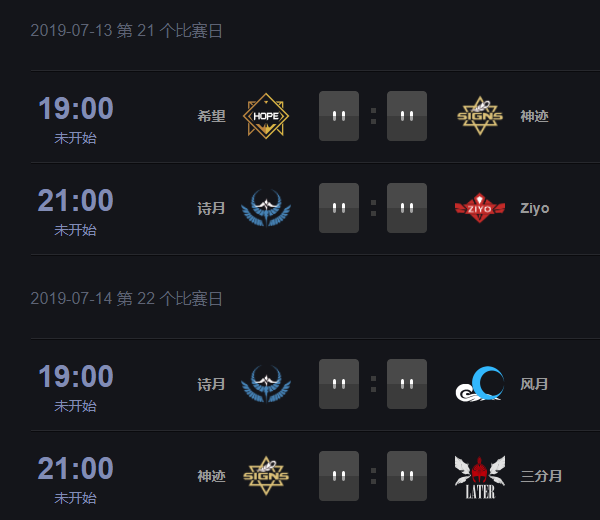Open the 三分月 team name link
The image size is (600, 520).
coord(542,476)
